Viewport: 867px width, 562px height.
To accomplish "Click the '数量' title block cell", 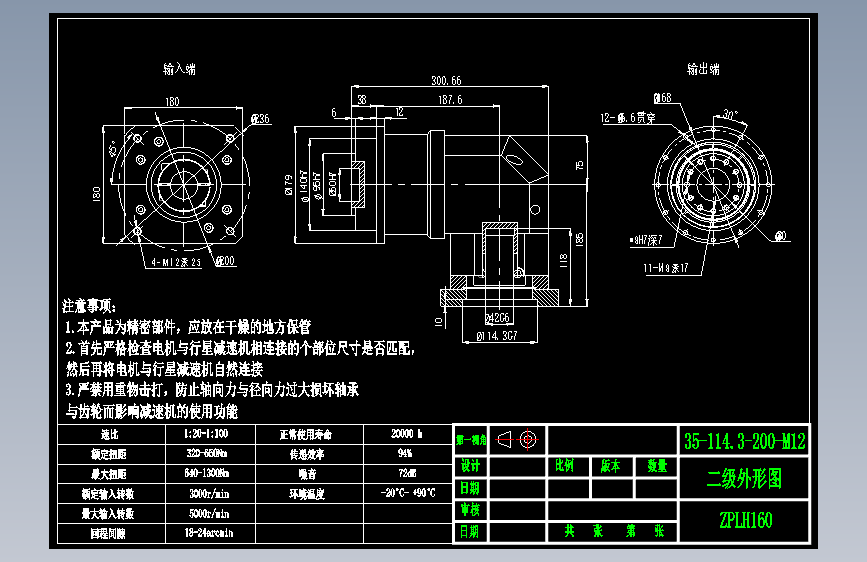I will pyautogui.click(x=657, y=466).
